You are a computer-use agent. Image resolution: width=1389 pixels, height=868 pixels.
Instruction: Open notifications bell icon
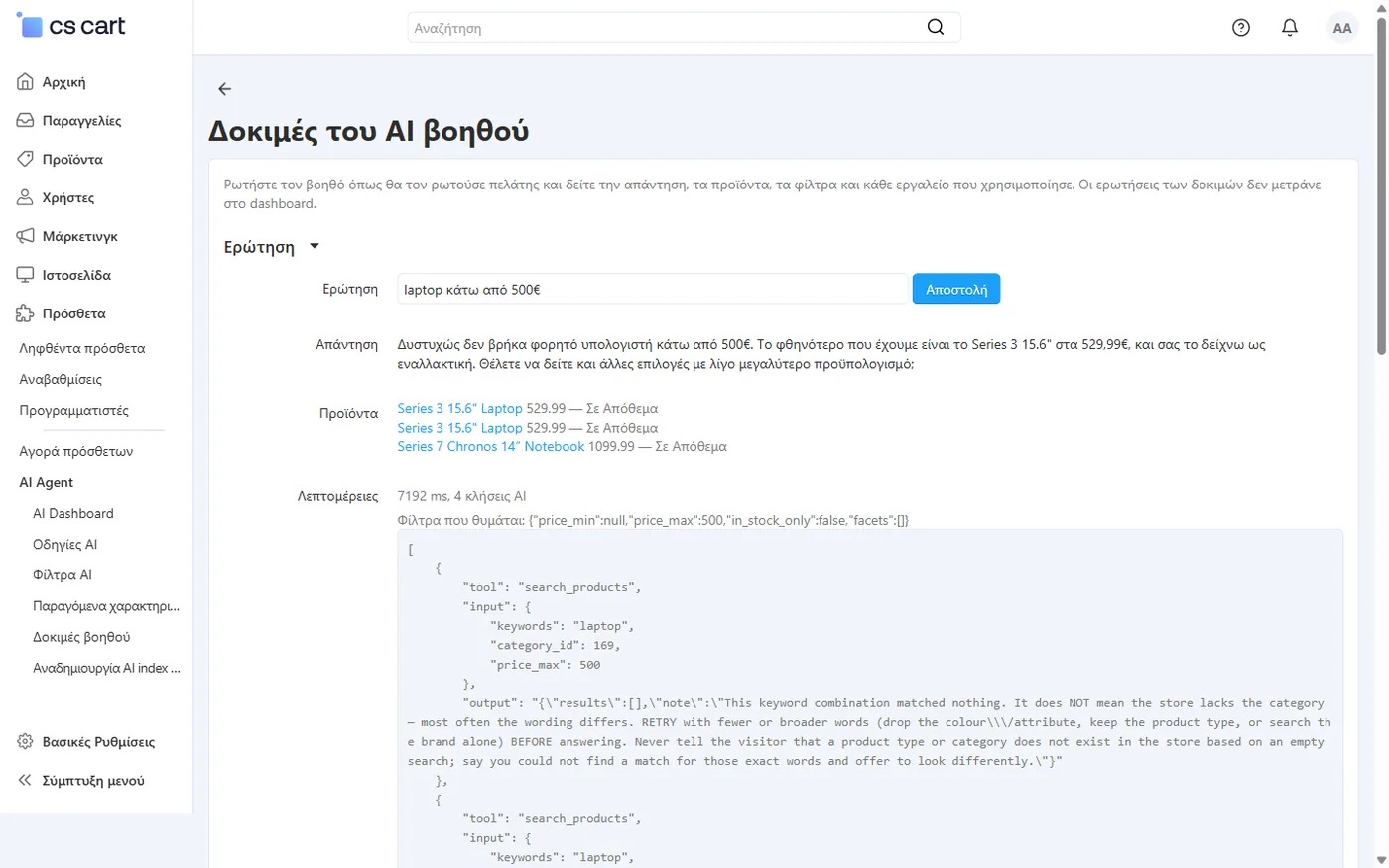click(x=1290, y=28)
